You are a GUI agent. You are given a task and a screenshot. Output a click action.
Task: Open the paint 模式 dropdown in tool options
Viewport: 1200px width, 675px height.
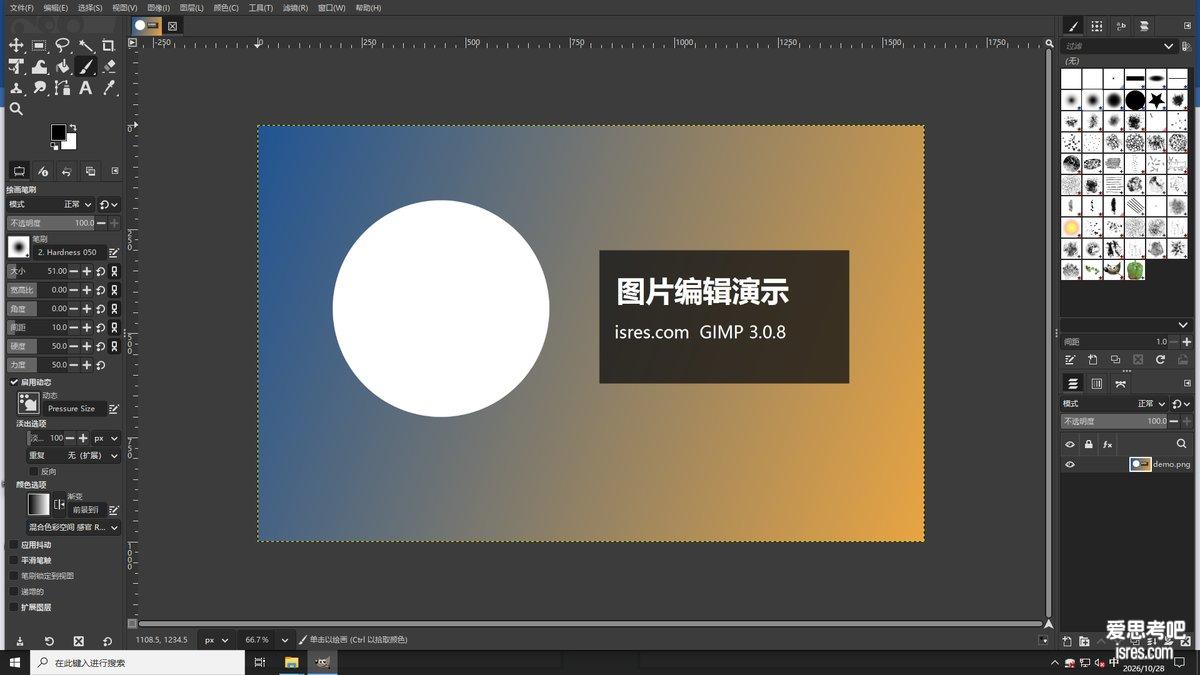[x=51, y=204]
